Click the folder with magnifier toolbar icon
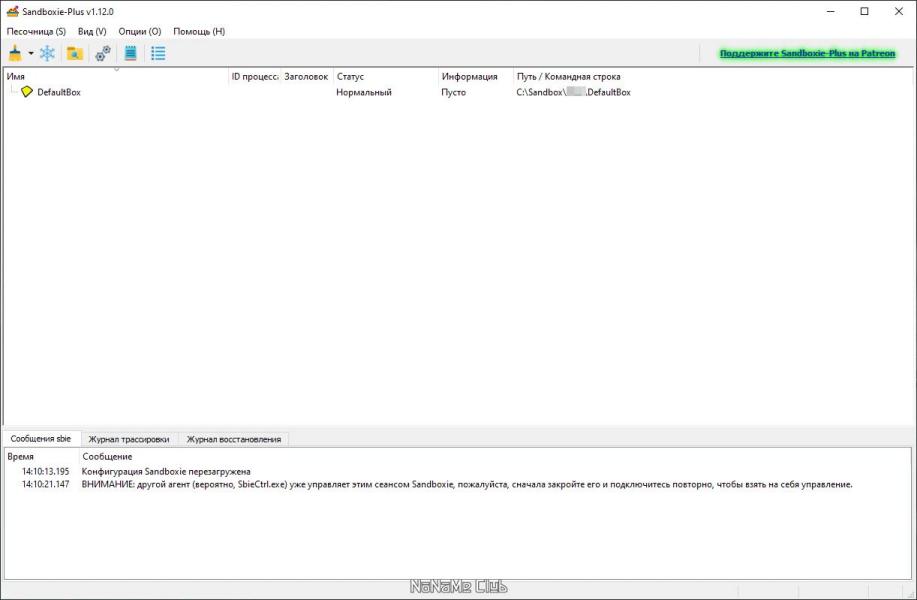 [74, 53]
